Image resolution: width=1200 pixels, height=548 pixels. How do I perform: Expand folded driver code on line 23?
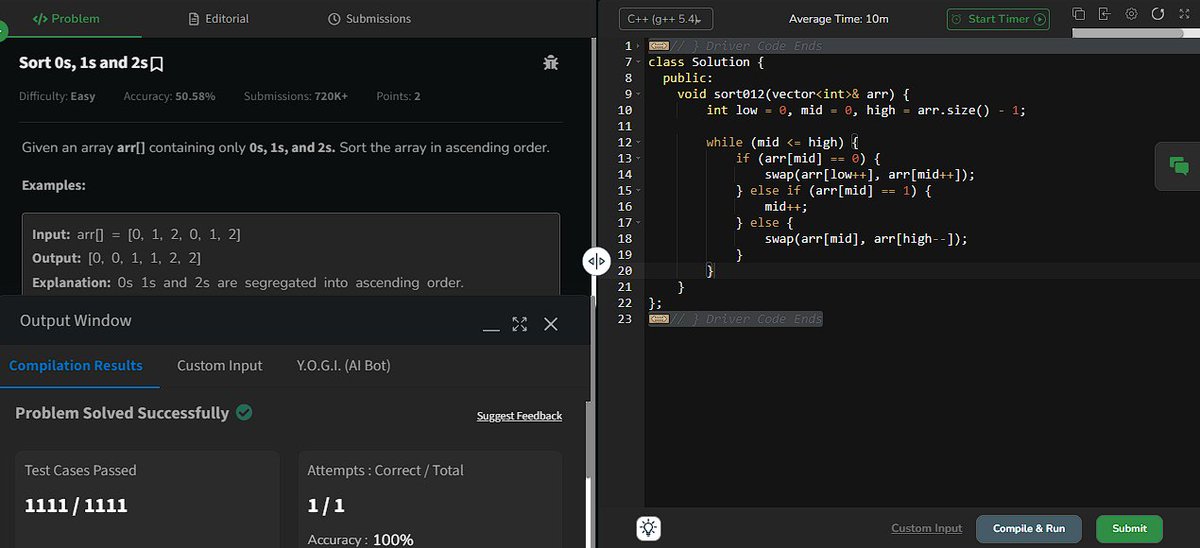point(659,319)
